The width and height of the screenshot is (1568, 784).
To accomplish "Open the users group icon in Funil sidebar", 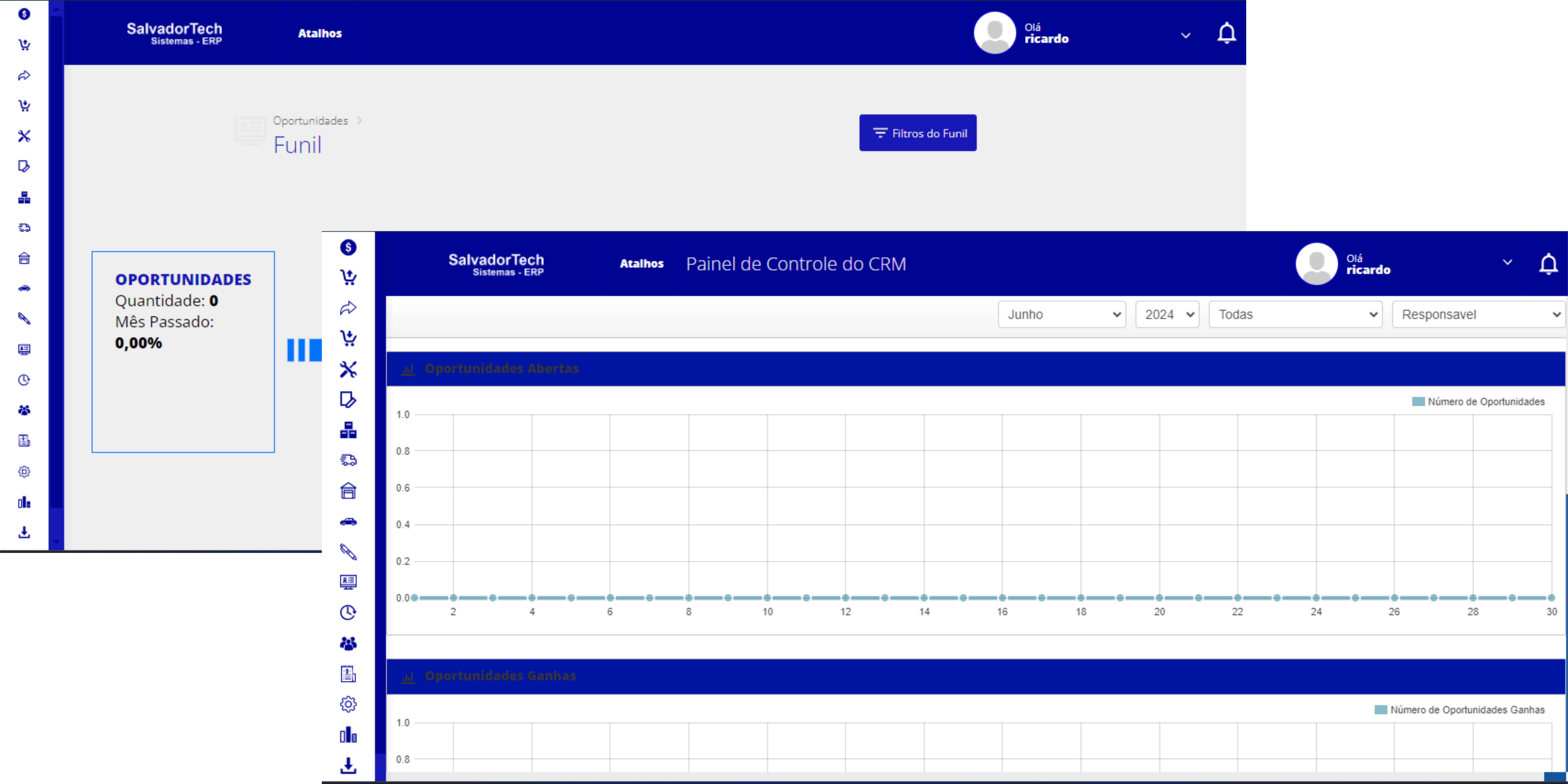I will [24, 410].
